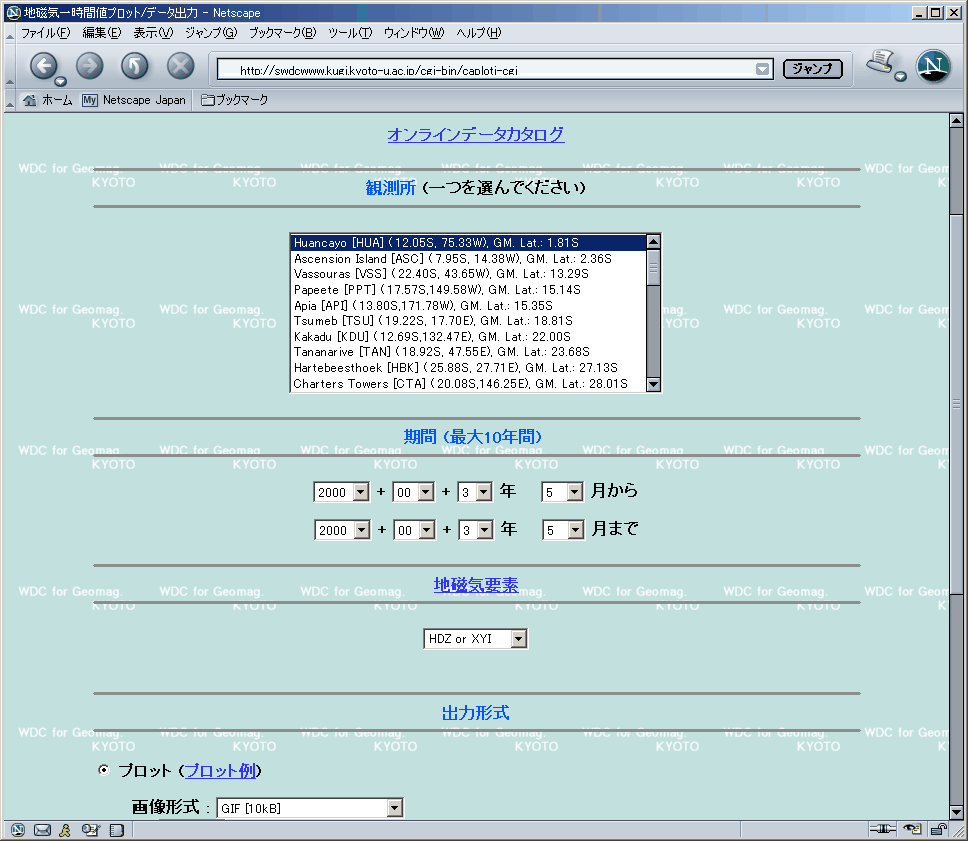Click observatory list scroll down arrow

653,384
